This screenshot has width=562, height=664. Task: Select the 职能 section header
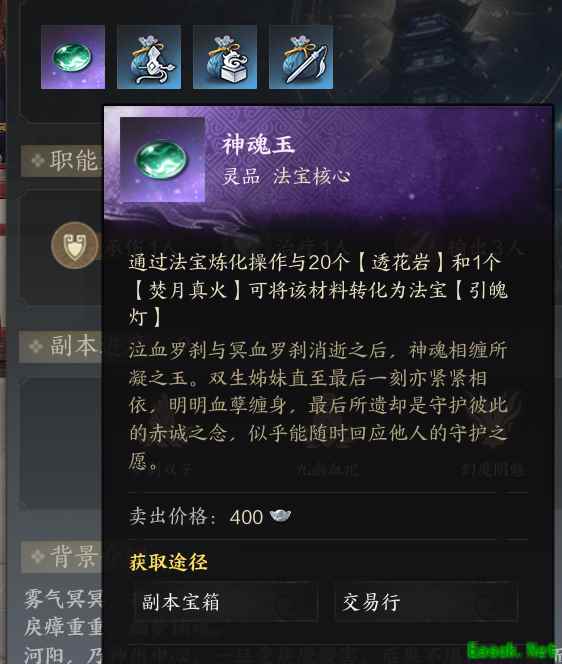tap(62, 161)
